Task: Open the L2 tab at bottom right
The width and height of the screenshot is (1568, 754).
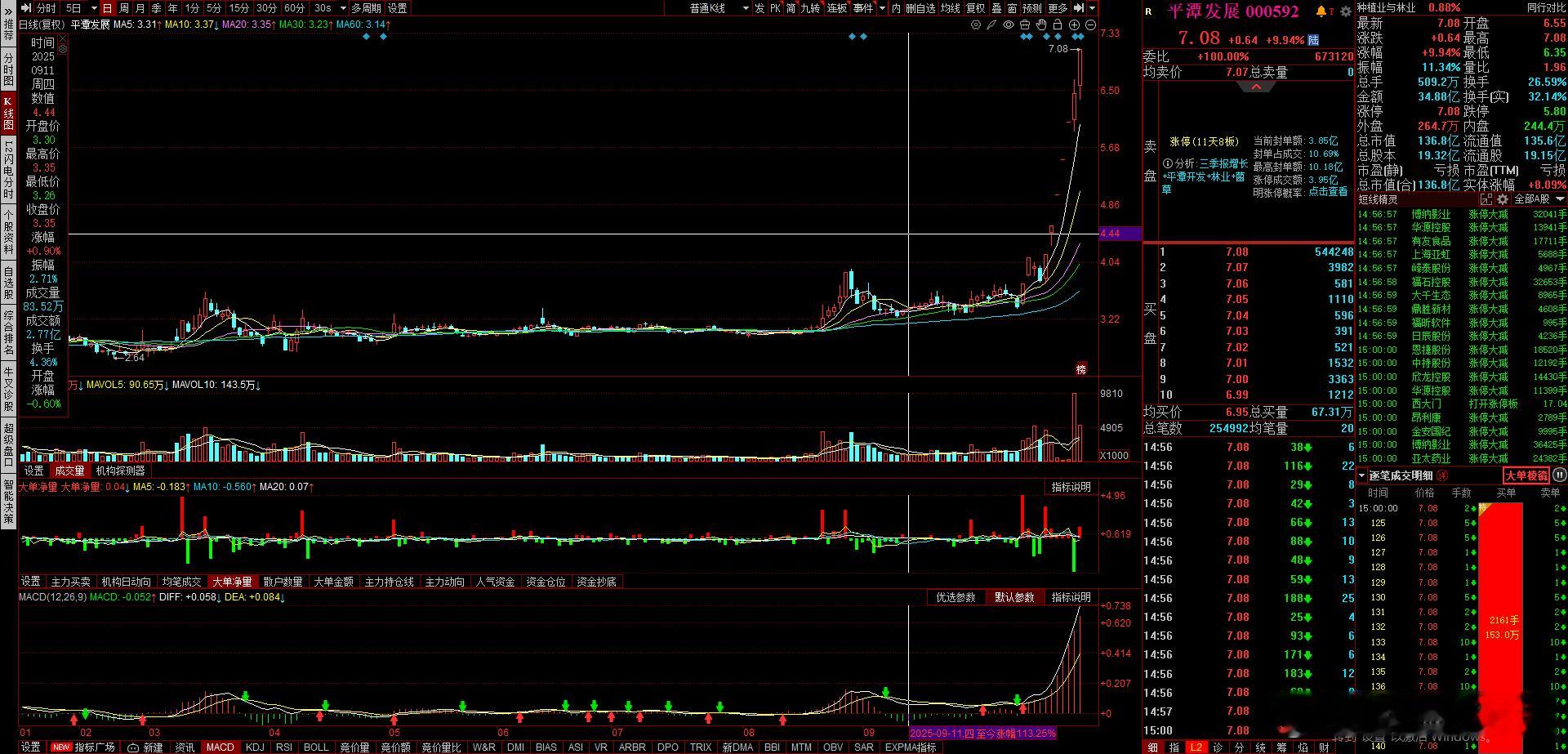Action: [1196, 747]
